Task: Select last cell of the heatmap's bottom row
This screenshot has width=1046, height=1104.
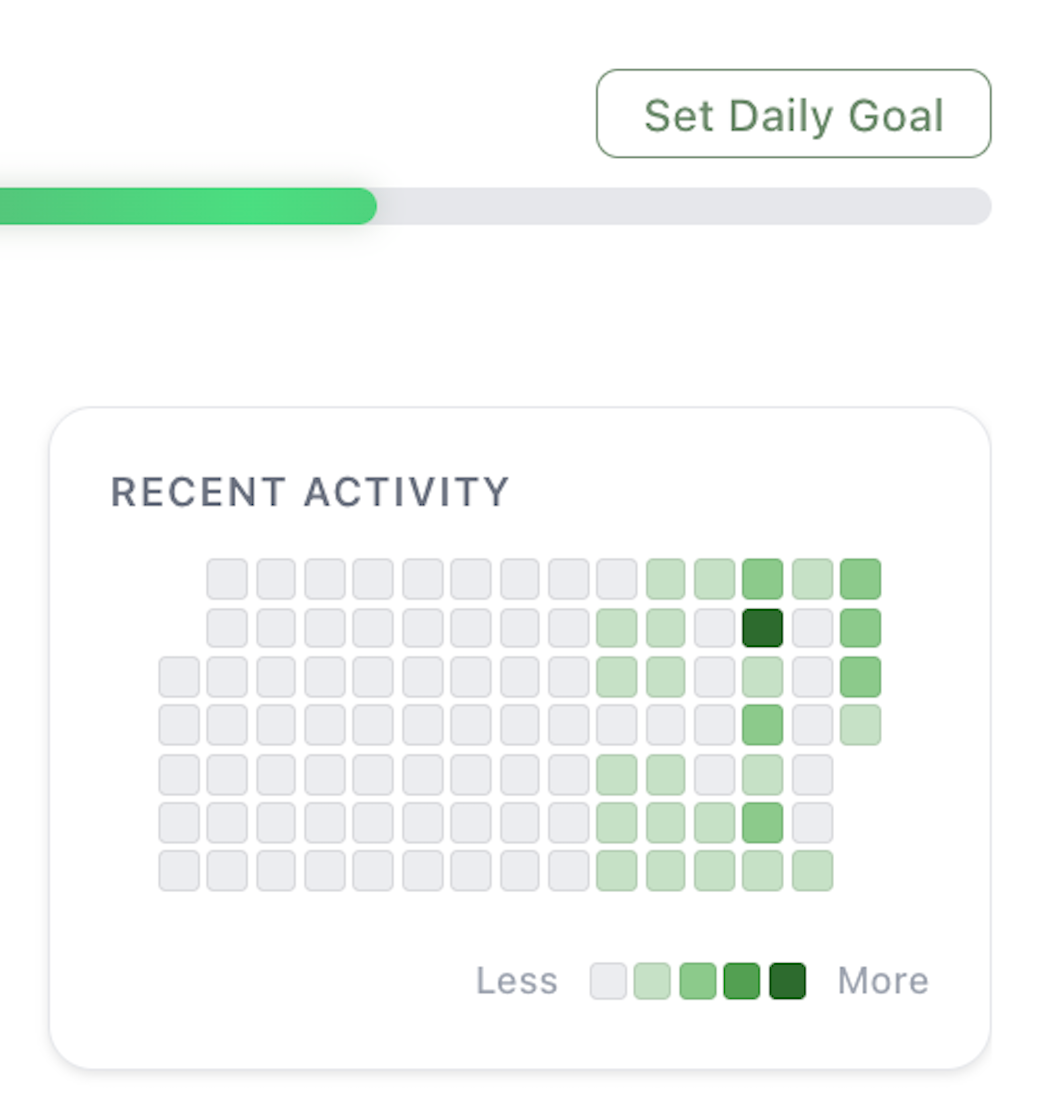Action: point(812,870)
